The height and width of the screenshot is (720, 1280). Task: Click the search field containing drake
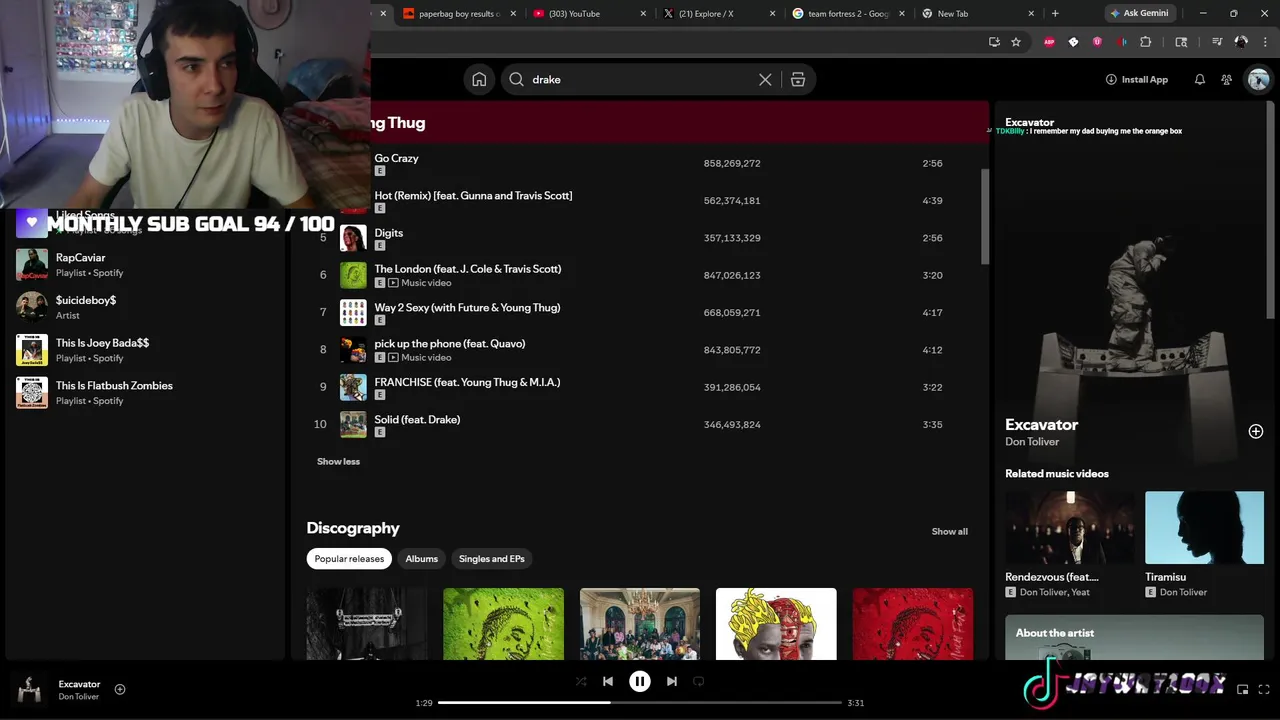click(x=640, y=79)
